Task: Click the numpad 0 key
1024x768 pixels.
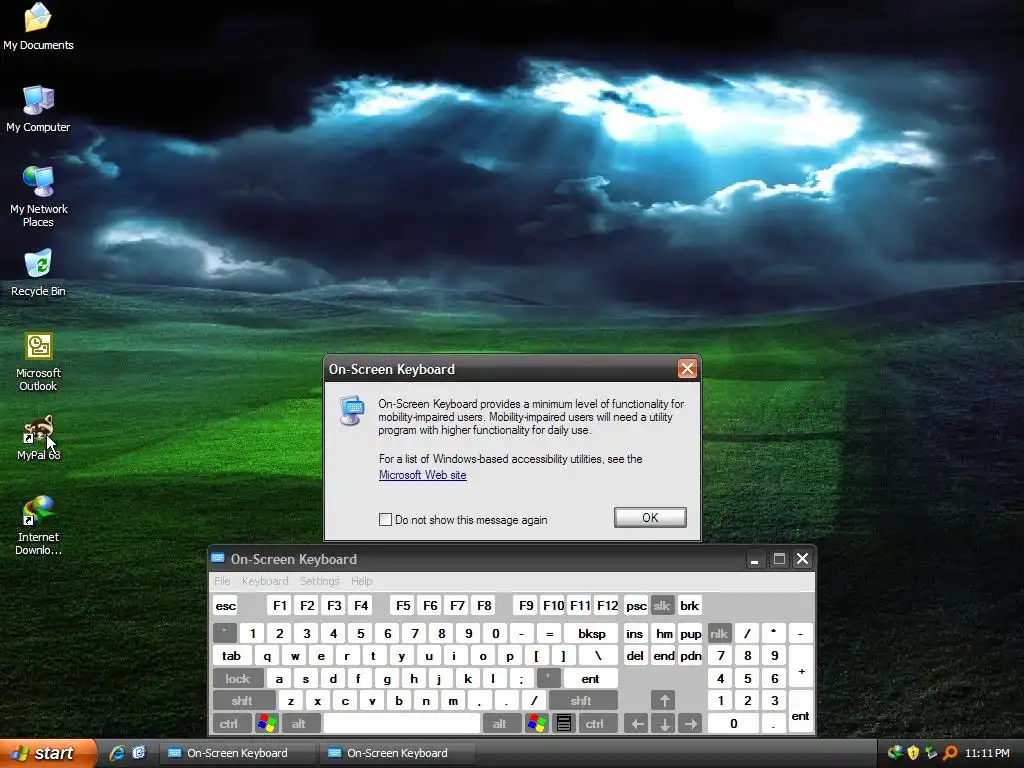Action: pyautogui.click(x=733, y=724)
